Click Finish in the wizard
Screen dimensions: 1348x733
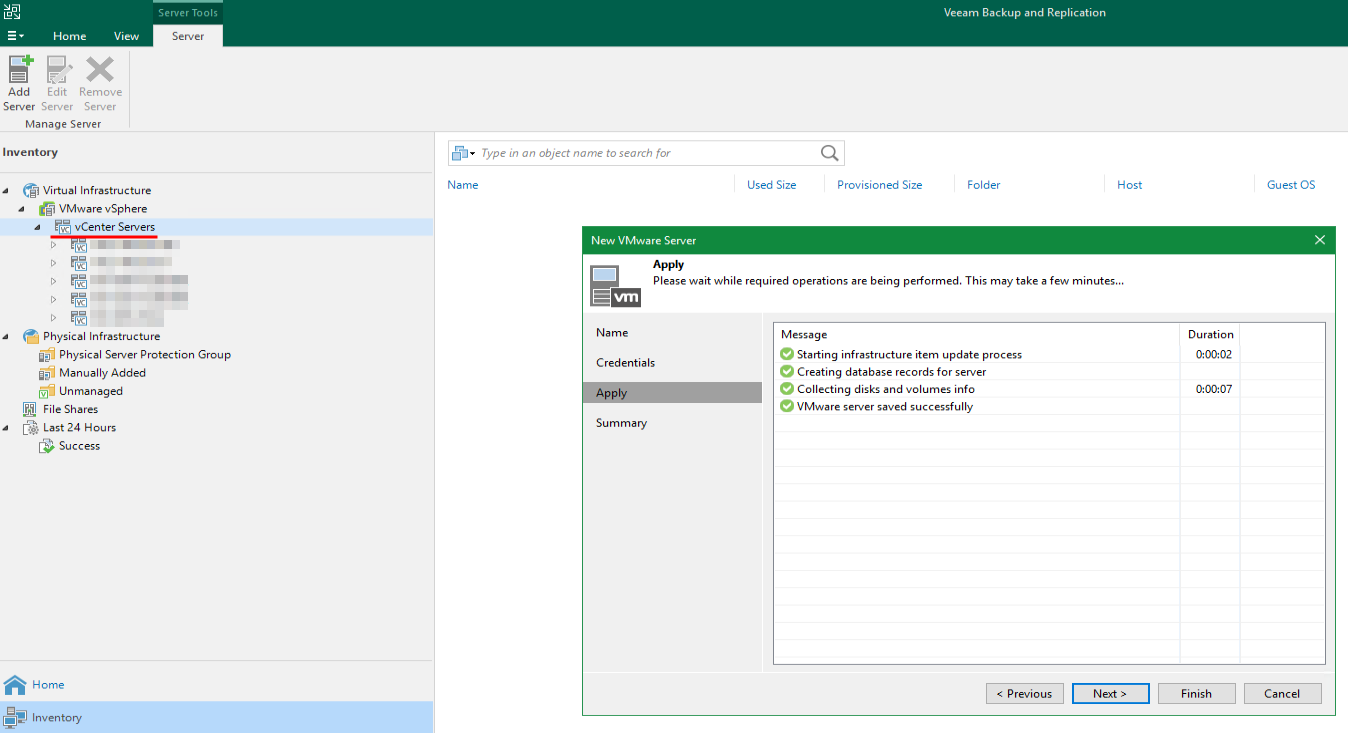pyautogui.click(x=1196, y=694)
